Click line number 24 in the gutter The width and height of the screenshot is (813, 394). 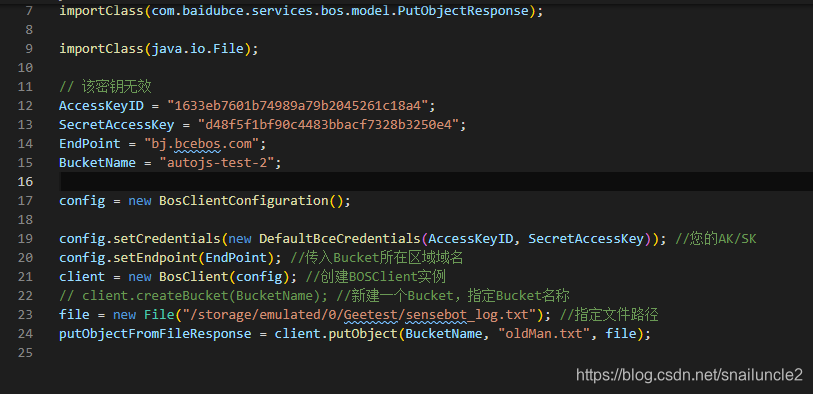(25, 334)
